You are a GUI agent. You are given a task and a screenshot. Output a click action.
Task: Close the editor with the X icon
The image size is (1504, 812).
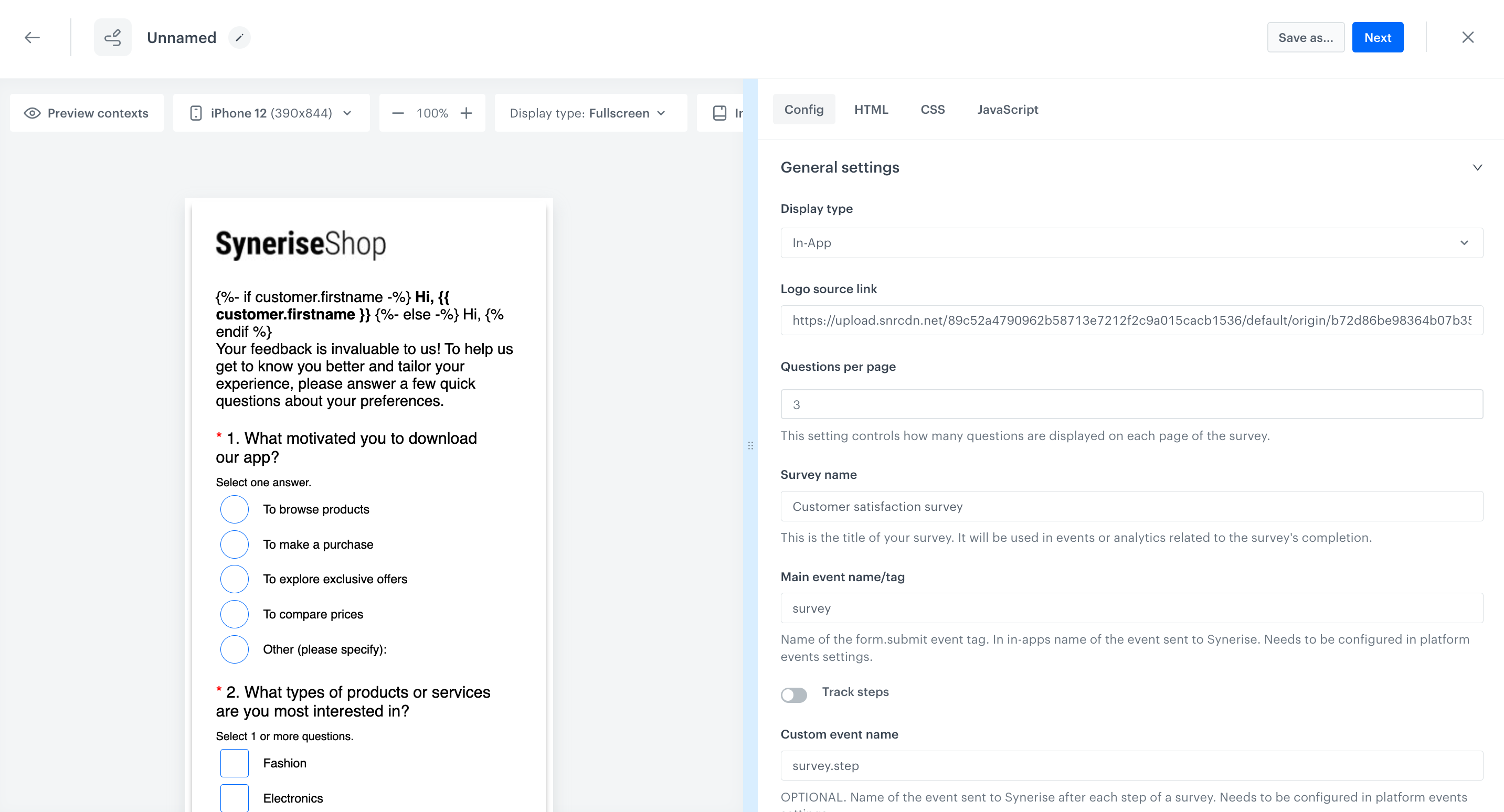tap(1467, 37)
